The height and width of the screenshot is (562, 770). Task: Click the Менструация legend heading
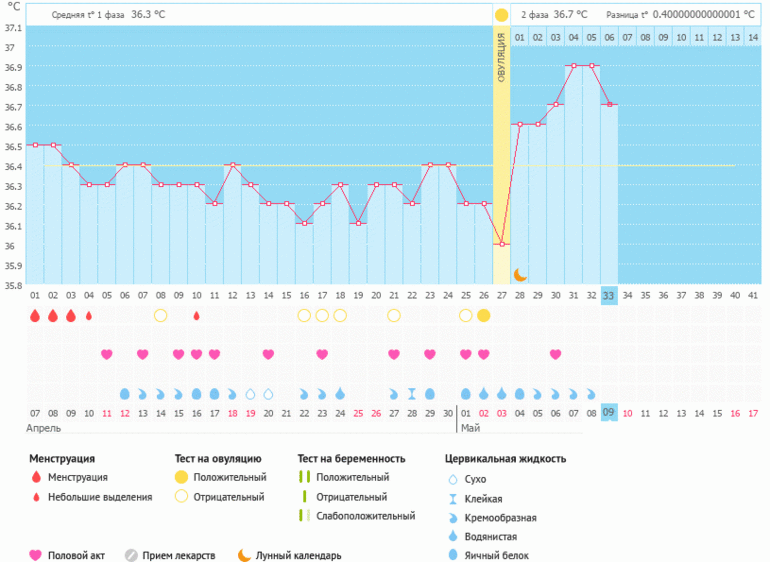tap(62, 459)
